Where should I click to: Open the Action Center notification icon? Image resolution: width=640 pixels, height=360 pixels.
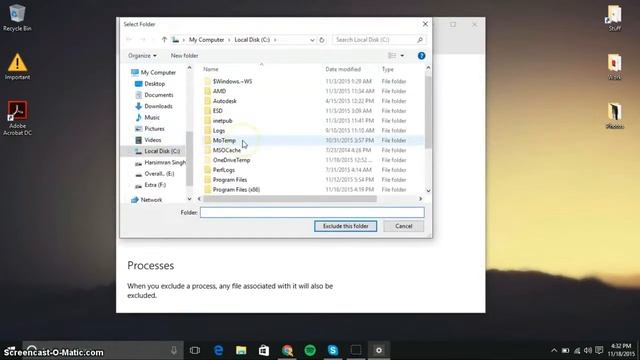click(x=599, y=351)
